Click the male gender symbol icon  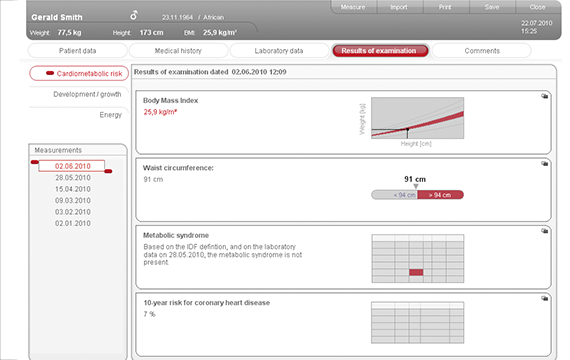[134, 15]
